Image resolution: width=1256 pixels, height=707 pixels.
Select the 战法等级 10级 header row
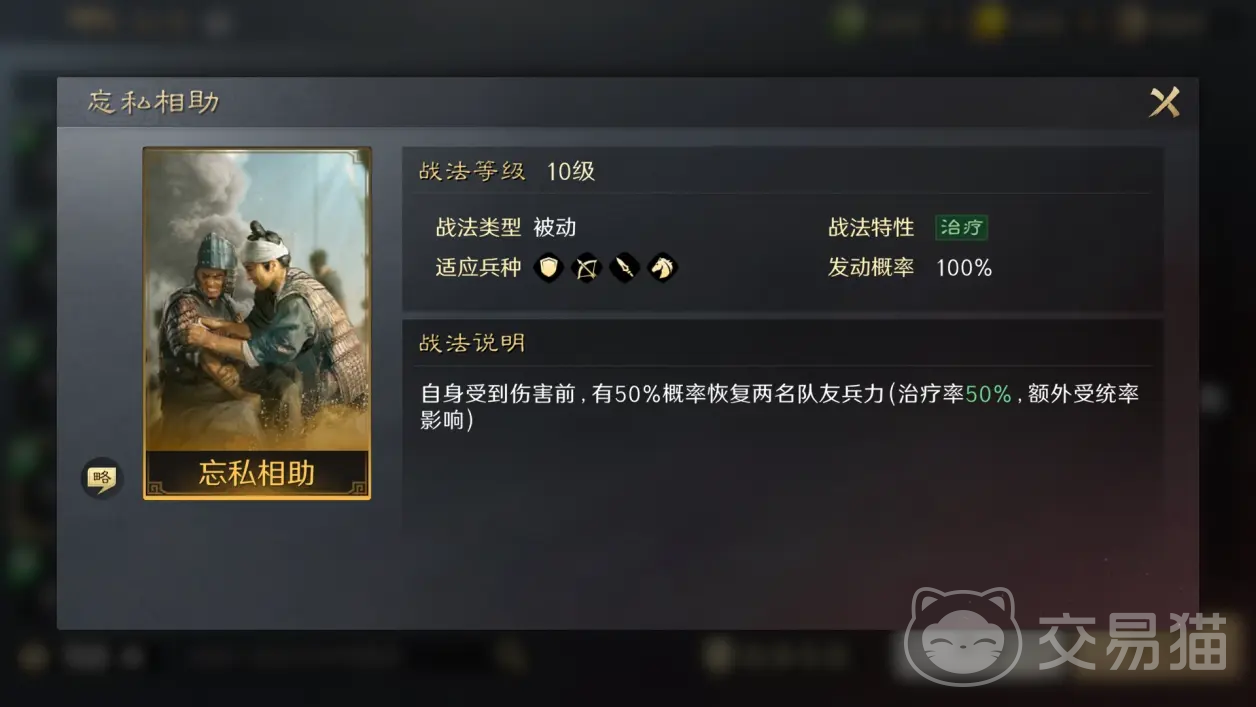pyautogui.click(x=782, y=171)
